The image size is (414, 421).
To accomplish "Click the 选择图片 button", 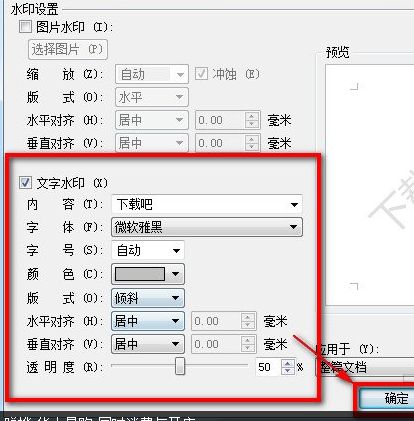I will click(x=68, y=50).
